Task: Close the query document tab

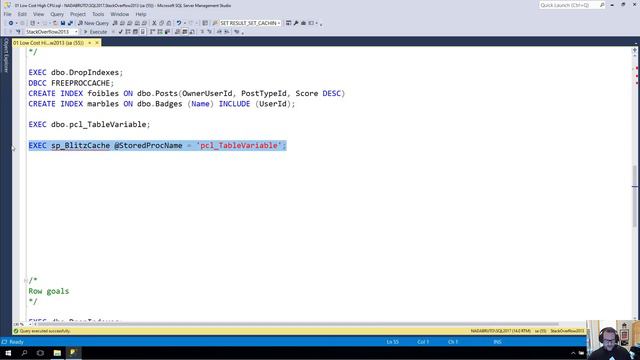Action: click(97, 43)
